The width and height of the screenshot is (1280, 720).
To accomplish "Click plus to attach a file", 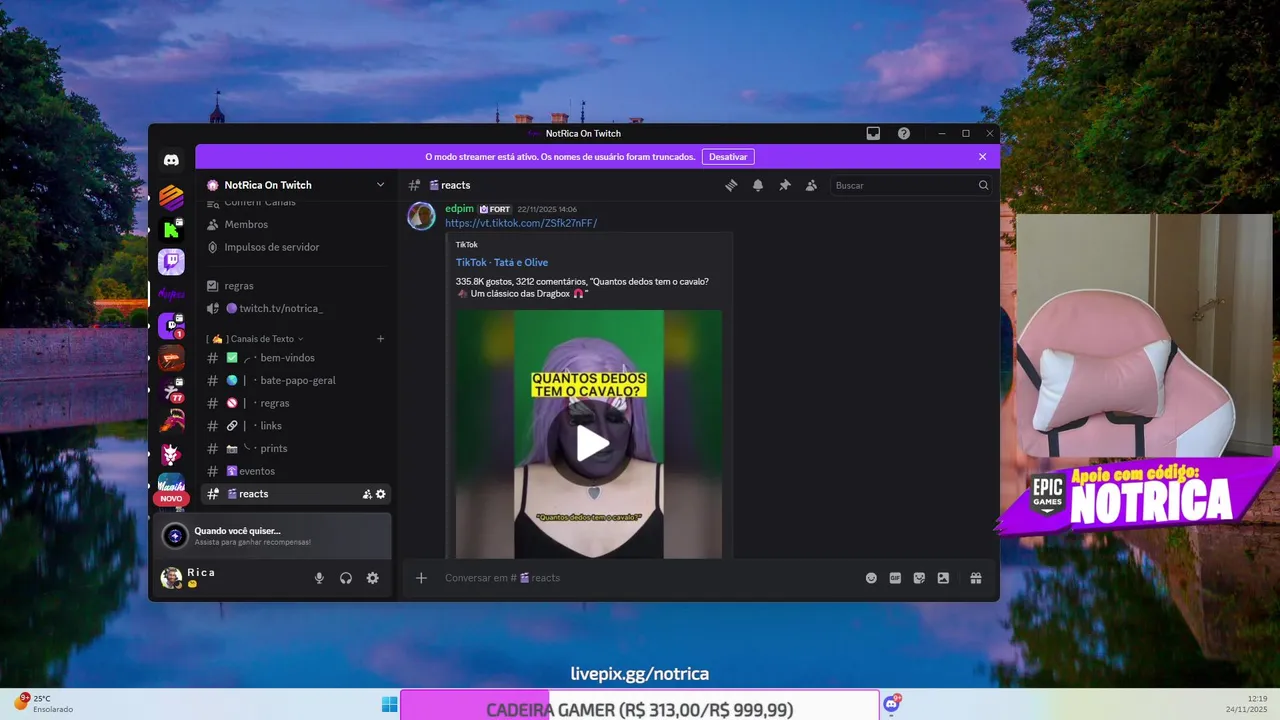I will click(x=421, y=578).
